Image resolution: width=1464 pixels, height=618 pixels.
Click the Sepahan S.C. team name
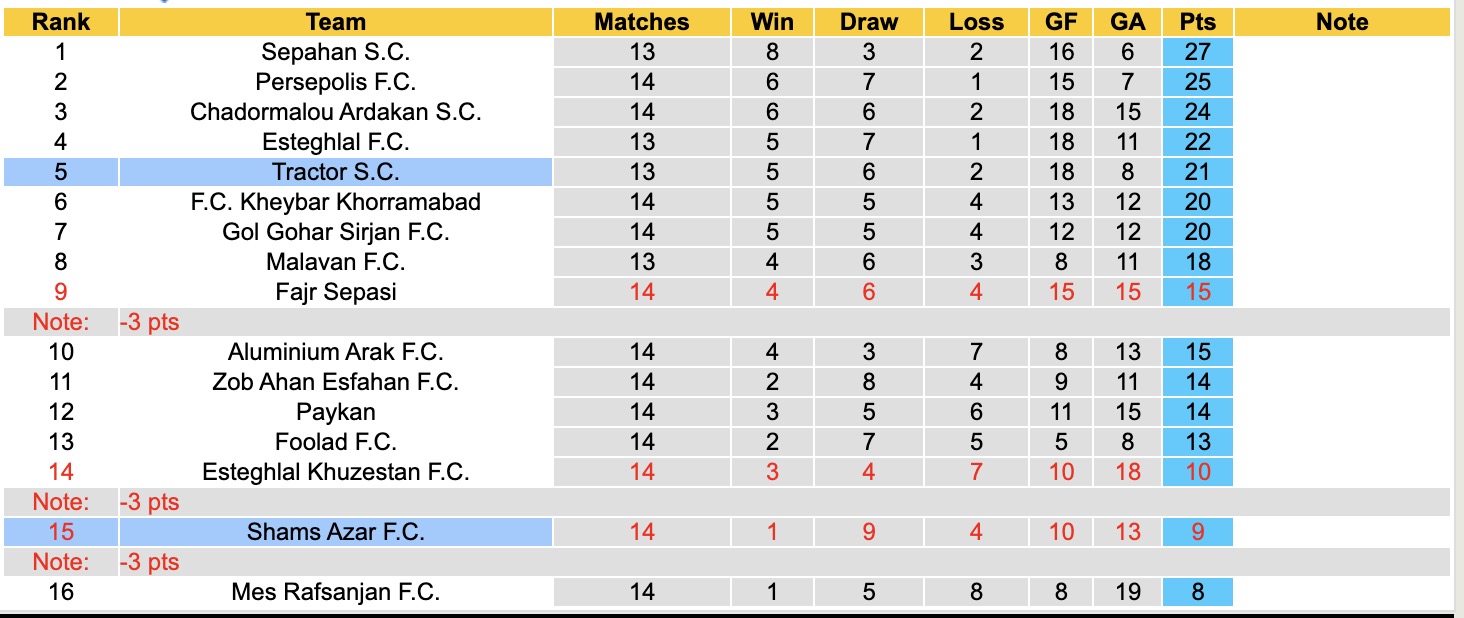[336, 52]
